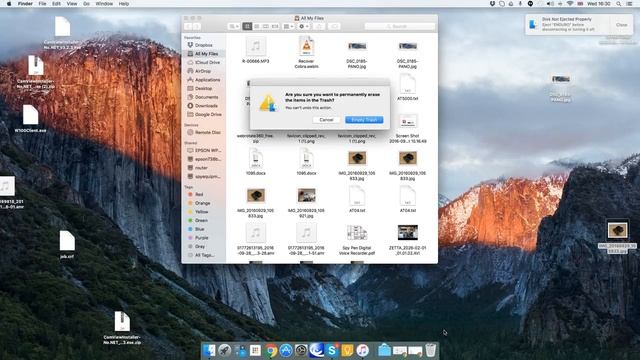Show All Tags in sidebar
This screenshot has height=360, width=640.
point(203,255)
